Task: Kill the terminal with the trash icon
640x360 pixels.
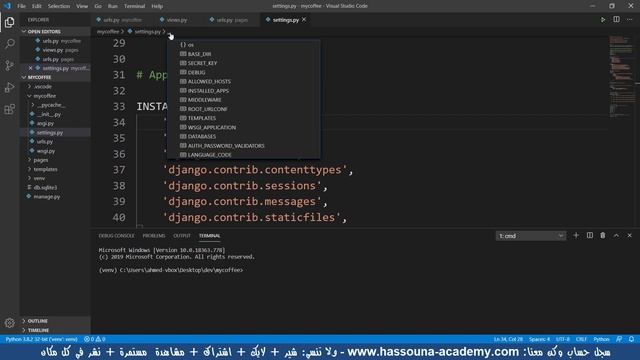Action: point(603,236)
